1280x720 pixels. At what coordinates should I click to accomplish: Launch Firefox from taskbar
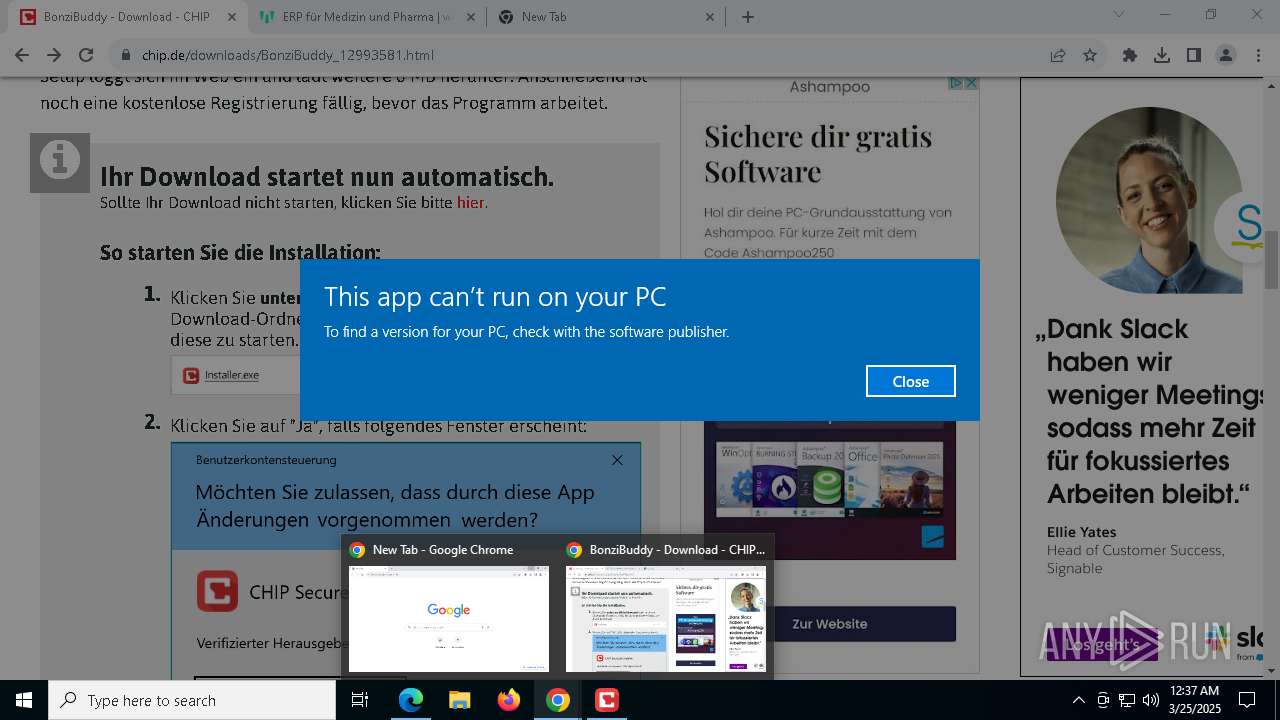tap(509, 700)
